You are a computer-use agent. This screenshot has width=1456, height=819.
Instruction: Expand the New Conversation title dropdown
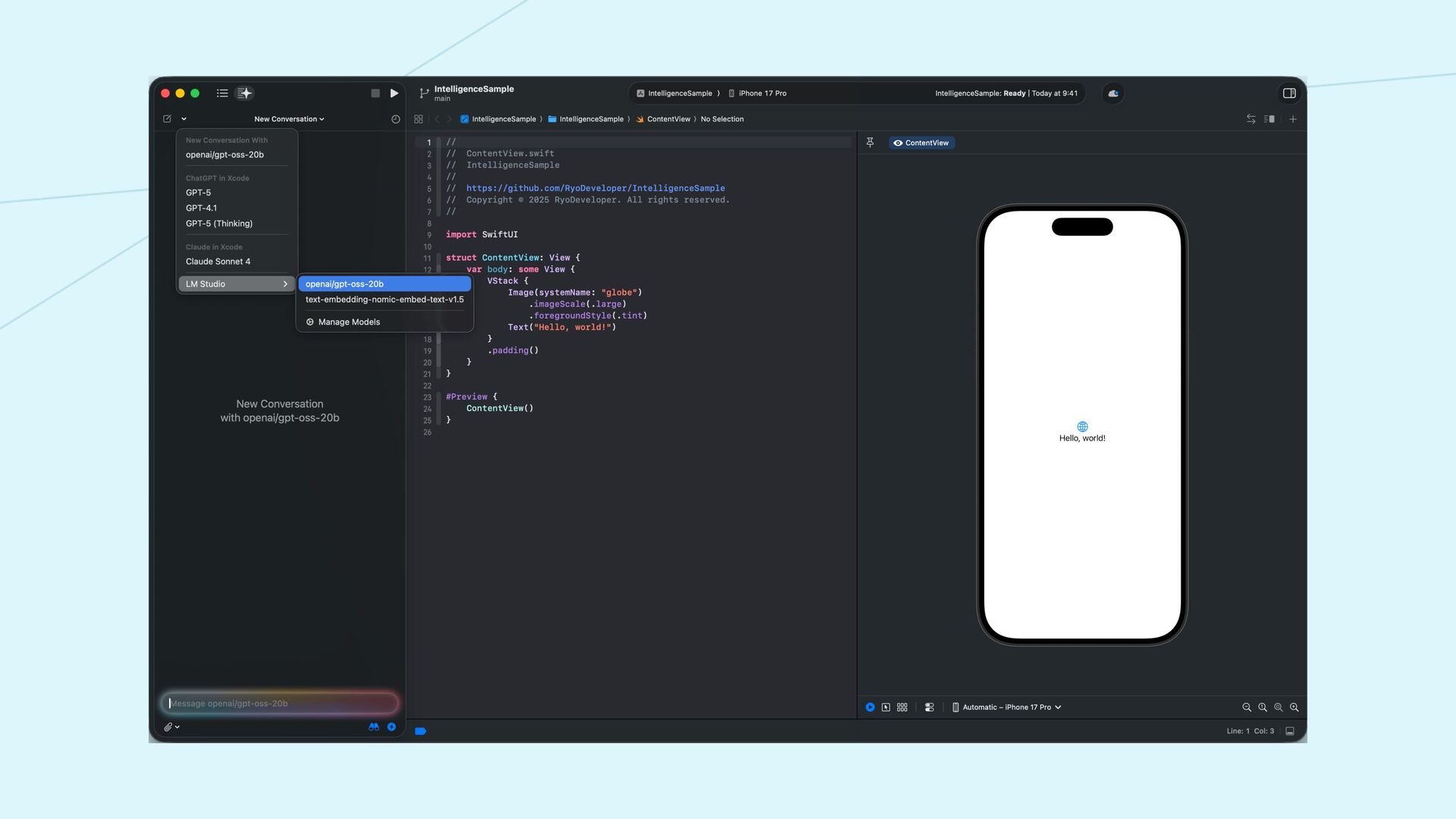click(x=289, y=119)
